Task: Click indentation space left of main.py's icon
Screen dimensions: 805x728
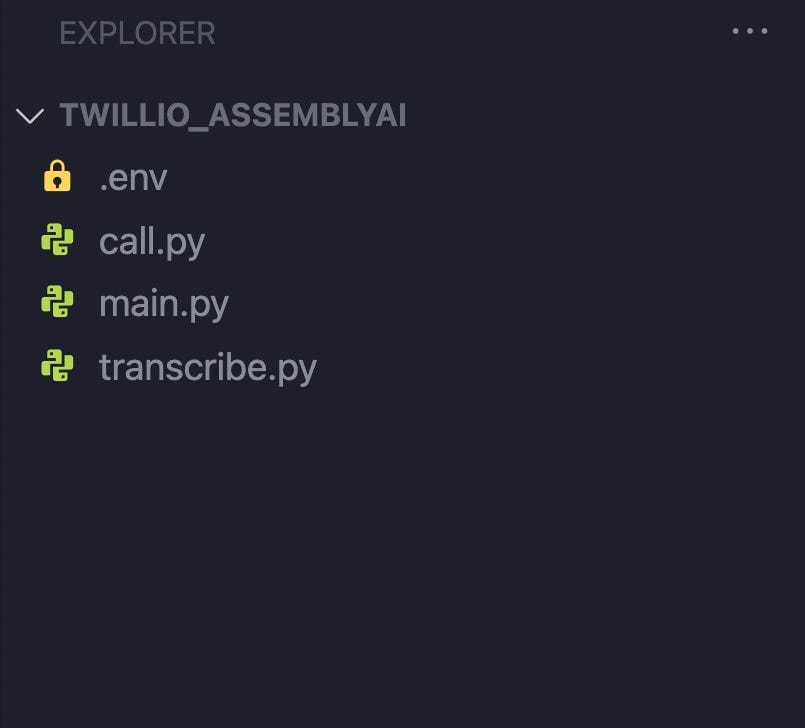Action: tap(18, 304)
